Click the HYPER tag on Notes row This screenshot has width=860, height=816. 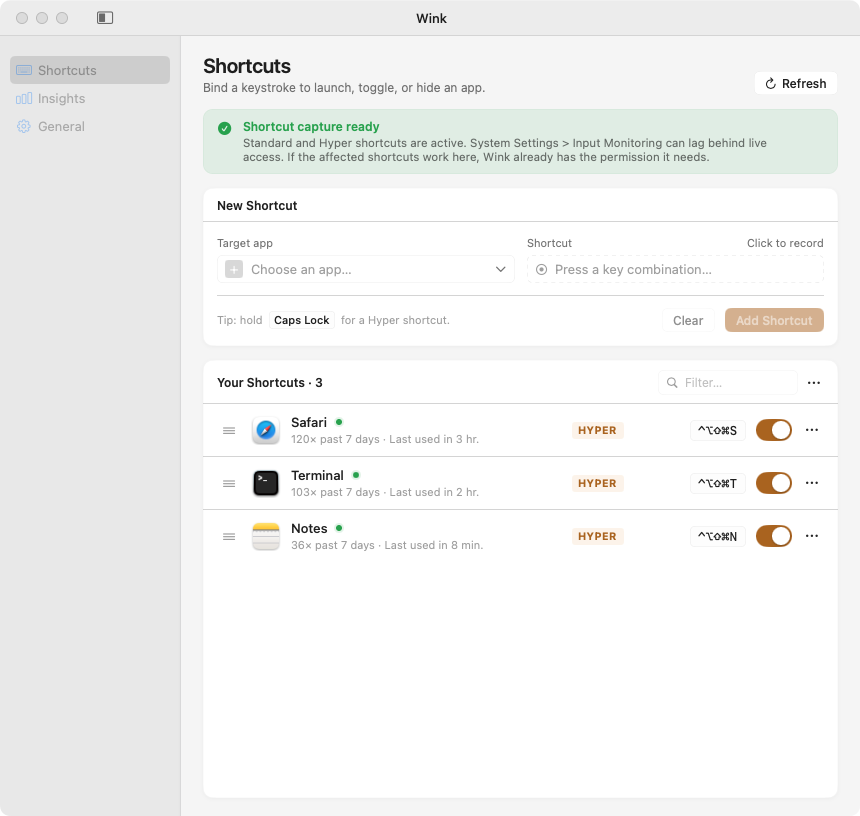tap(597, 536)
